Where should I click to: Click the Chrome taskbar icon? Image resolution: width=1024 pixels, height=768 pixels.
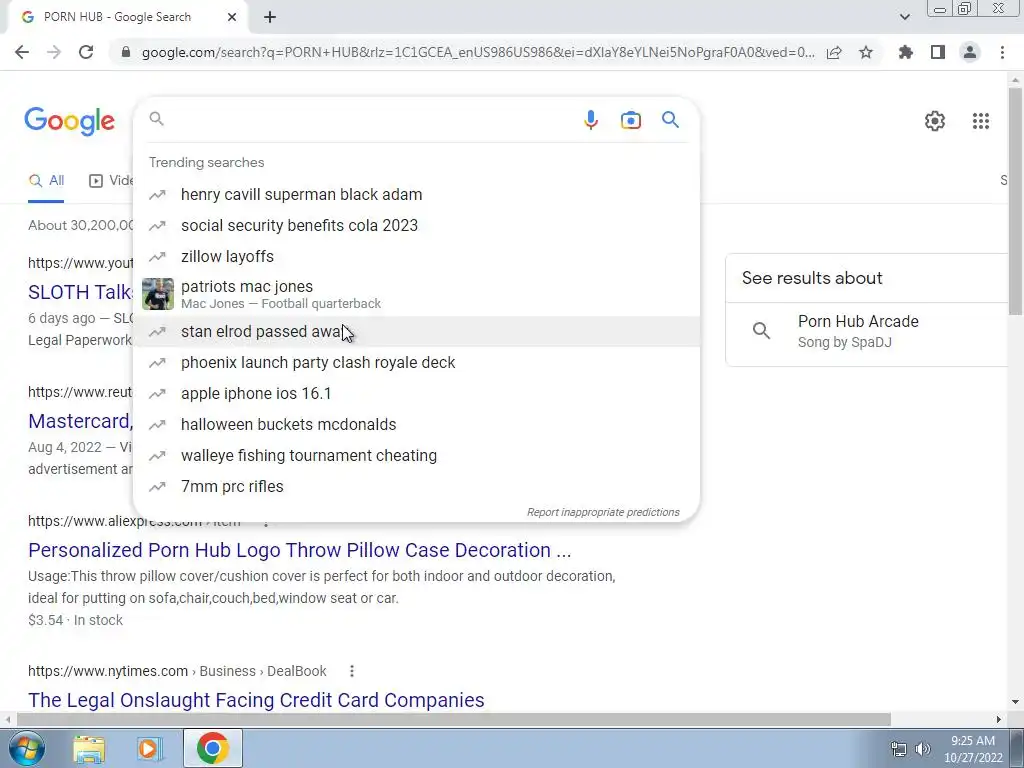tap(212, 748)
